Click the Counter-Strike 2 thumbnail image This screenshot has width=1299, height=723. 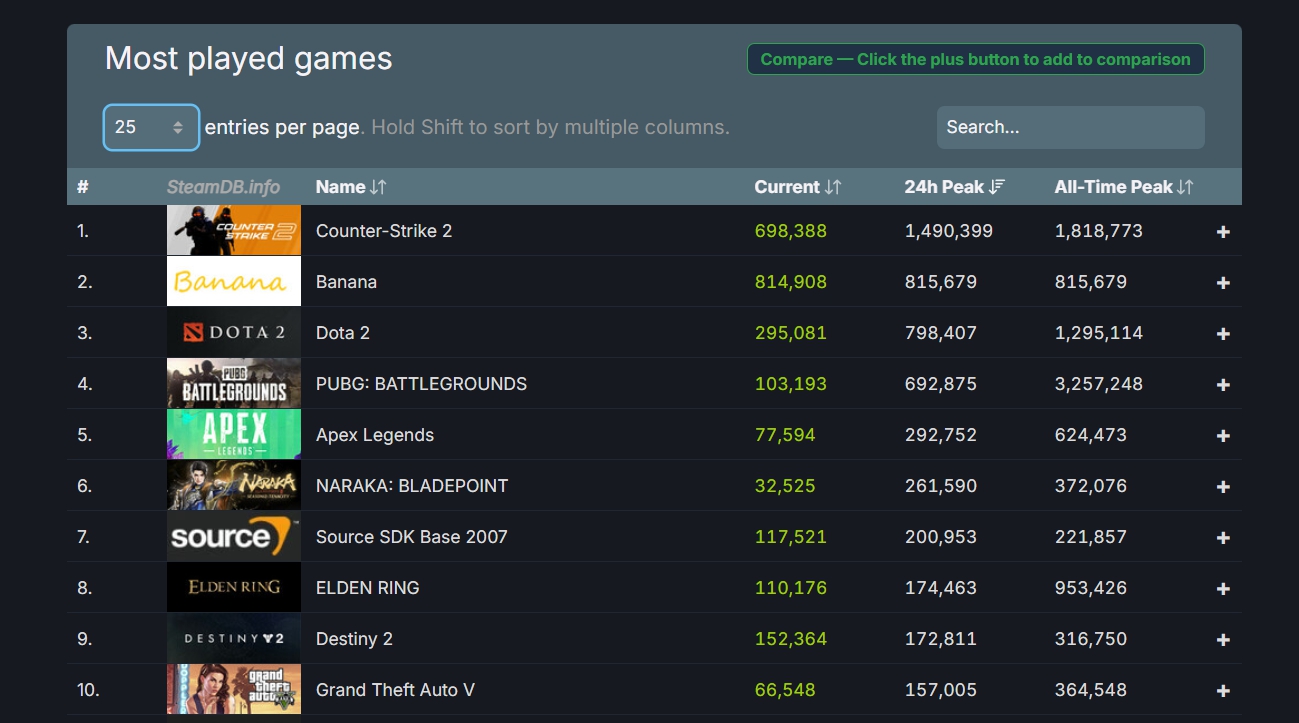tap(233, 231)
